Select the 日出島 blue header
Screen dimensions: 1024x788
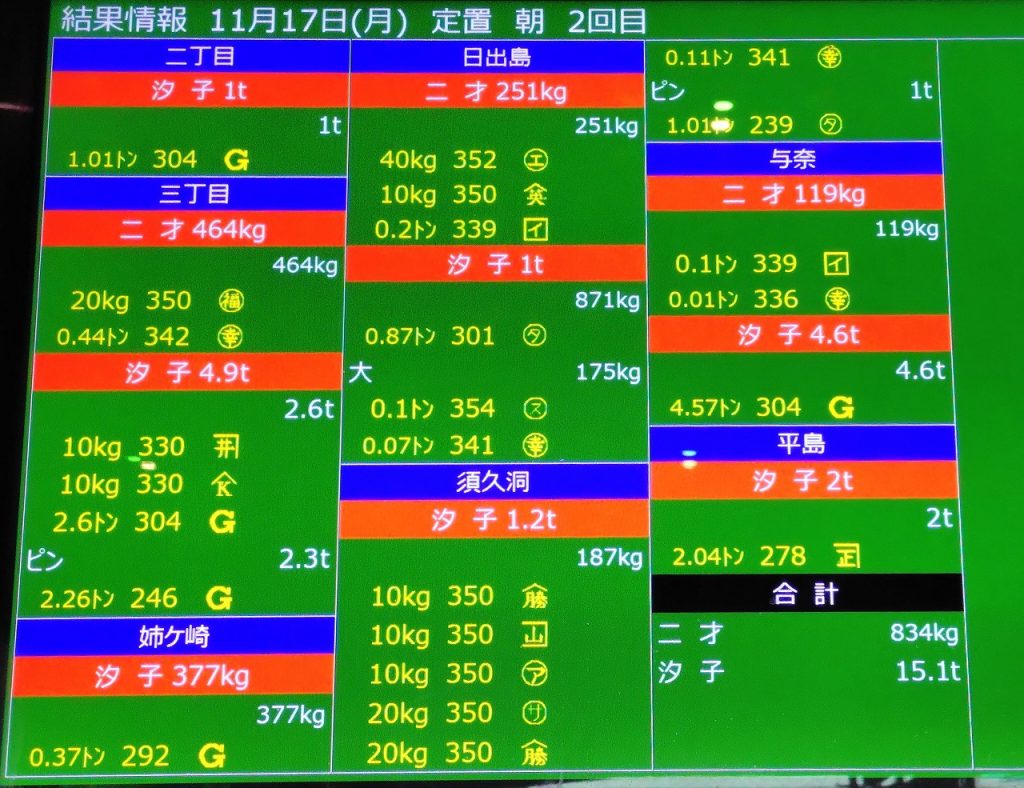[x=496, y=56]
